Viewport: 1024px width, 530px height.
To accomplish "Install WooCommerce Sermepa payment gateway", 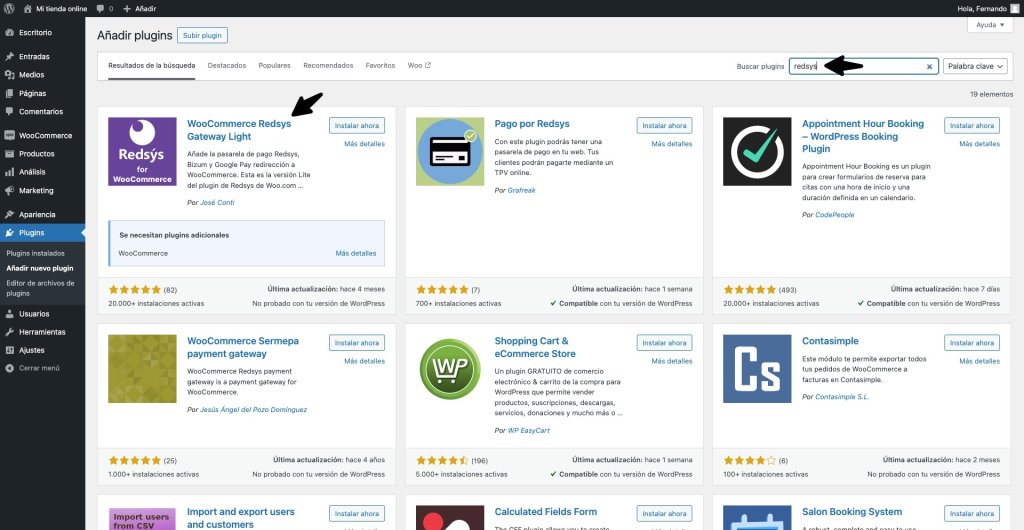I will [357, 343].
